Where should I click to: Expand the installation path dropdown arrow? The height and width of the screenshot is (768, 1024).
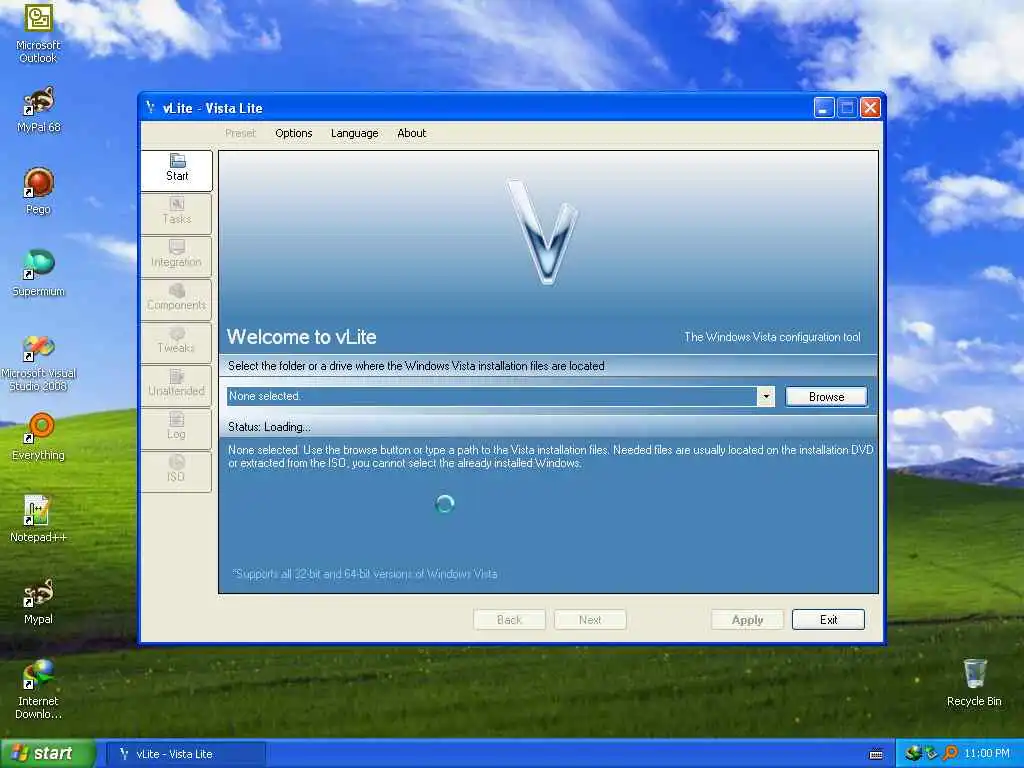765,396
